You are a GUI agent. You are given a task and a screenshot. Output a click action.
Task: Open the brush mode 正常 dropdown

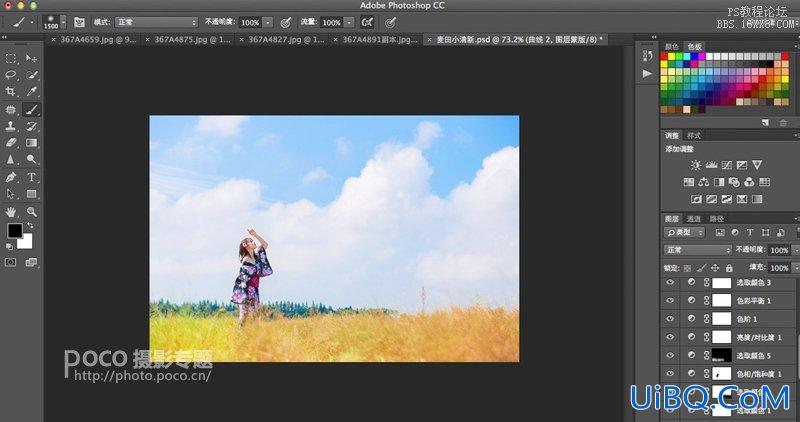[156, 22]
